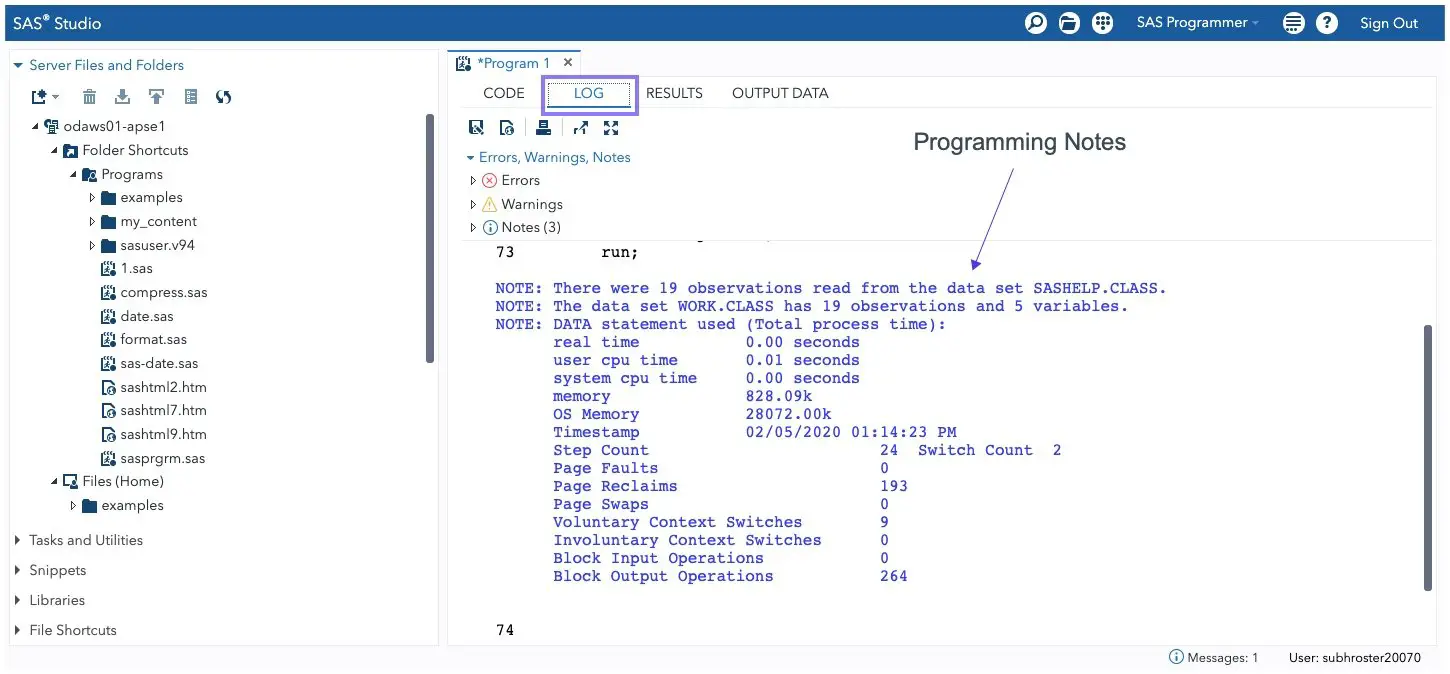Open the OUTPUT DATA tab
Viewport: 1450px width, 674px height.
[780, 93]
